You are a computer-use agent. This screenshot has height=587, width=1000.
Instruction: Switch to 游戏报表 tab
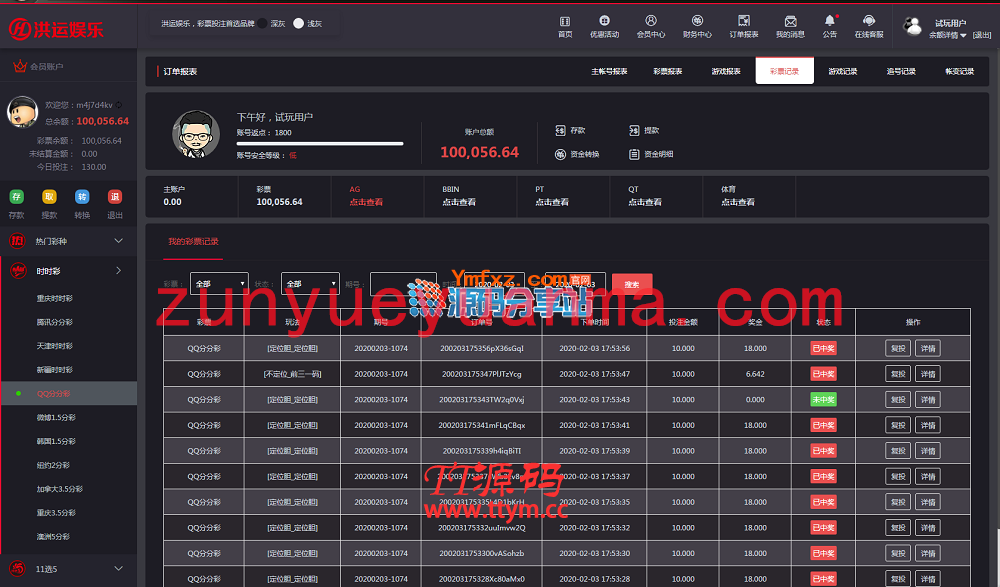point(726,71)
